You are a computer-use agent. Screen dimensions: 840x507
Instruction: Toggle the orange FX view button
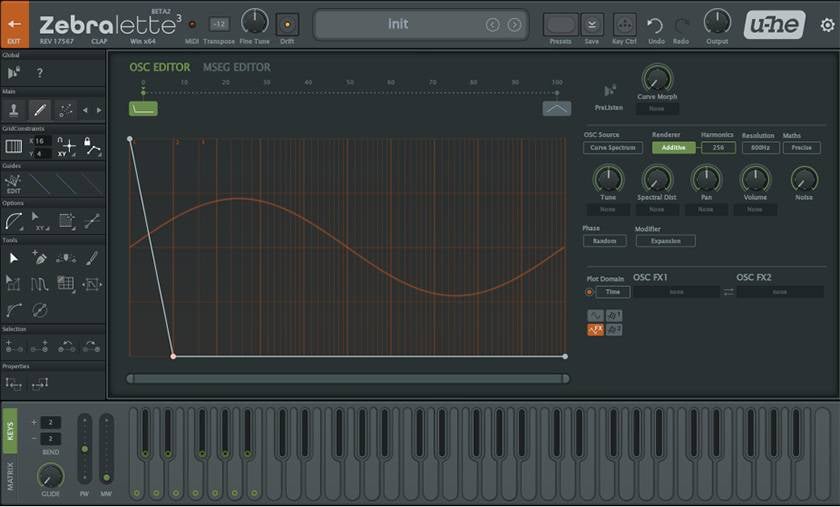point(595,330)
